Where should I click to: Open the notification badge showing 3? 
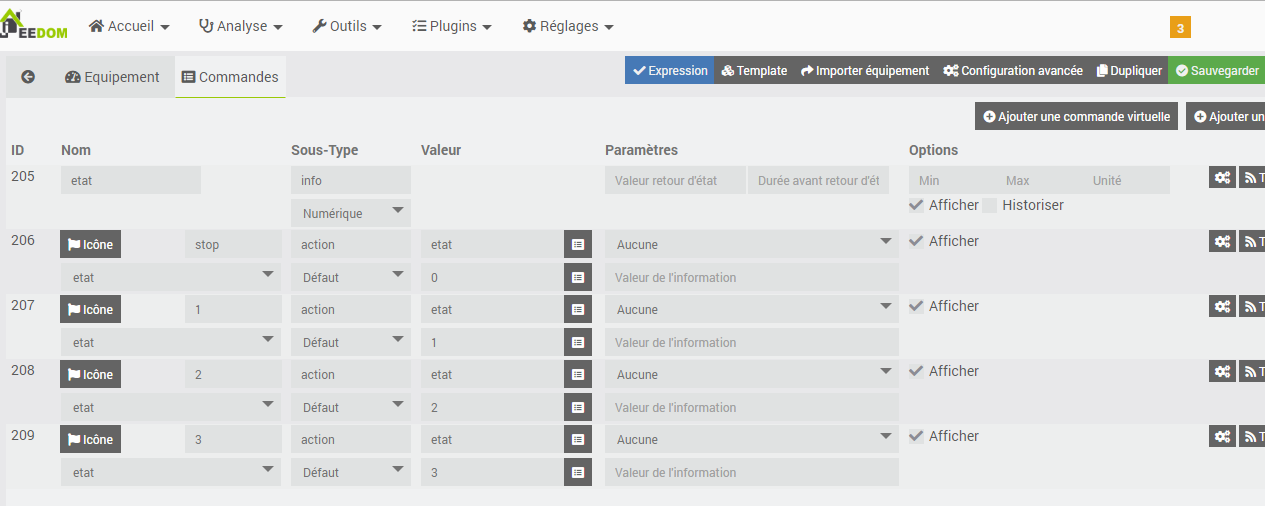pos(1180,28)
